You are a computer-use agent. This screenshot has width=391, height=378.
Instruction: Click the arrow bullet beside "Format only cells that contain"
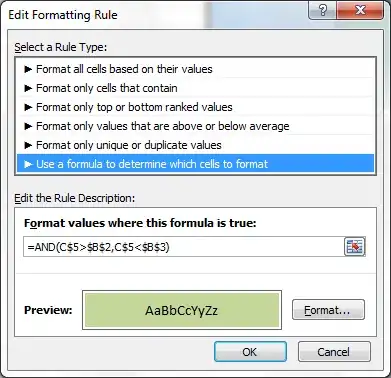(28, 88)
